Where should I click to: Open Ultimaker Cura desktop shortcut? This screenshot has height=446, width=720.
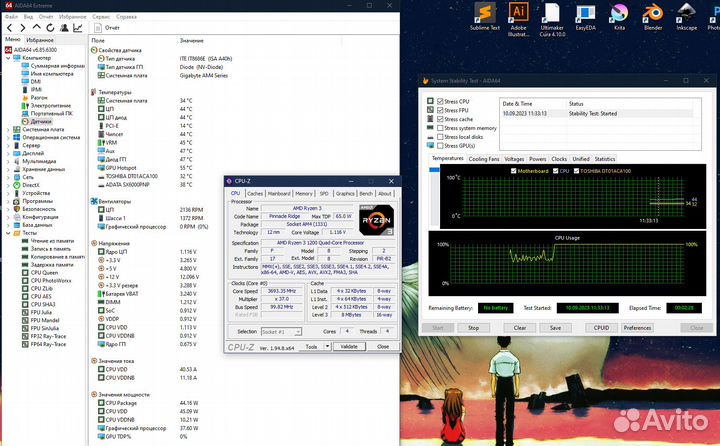(x=552, y=18)
